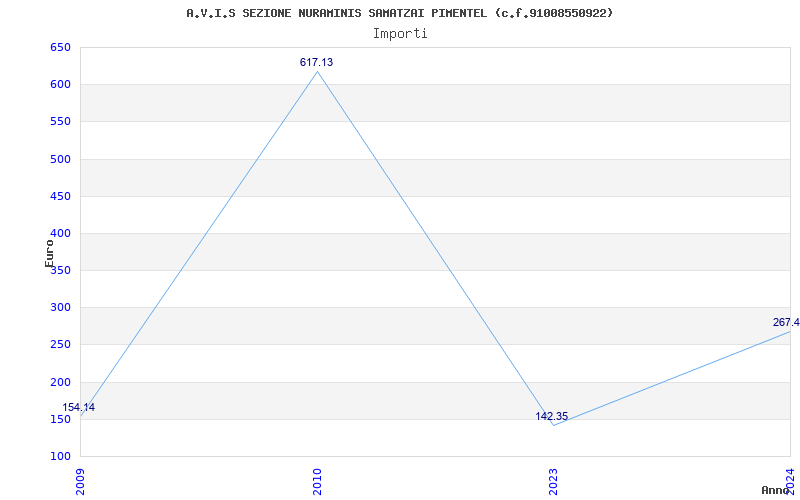
Task: Click the 500 y-axis value
Action: (60, 159)
